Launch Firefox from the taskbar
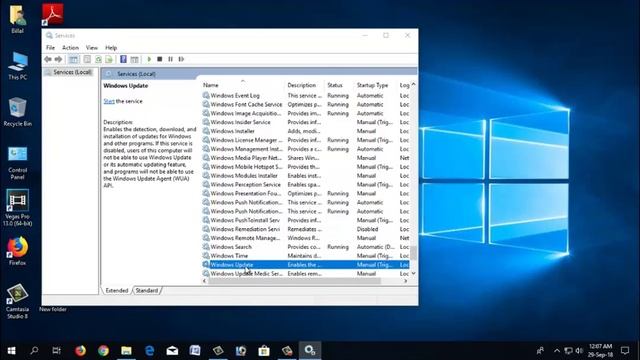The height and width of the screenshot is (360, 640). click(80, 351)
